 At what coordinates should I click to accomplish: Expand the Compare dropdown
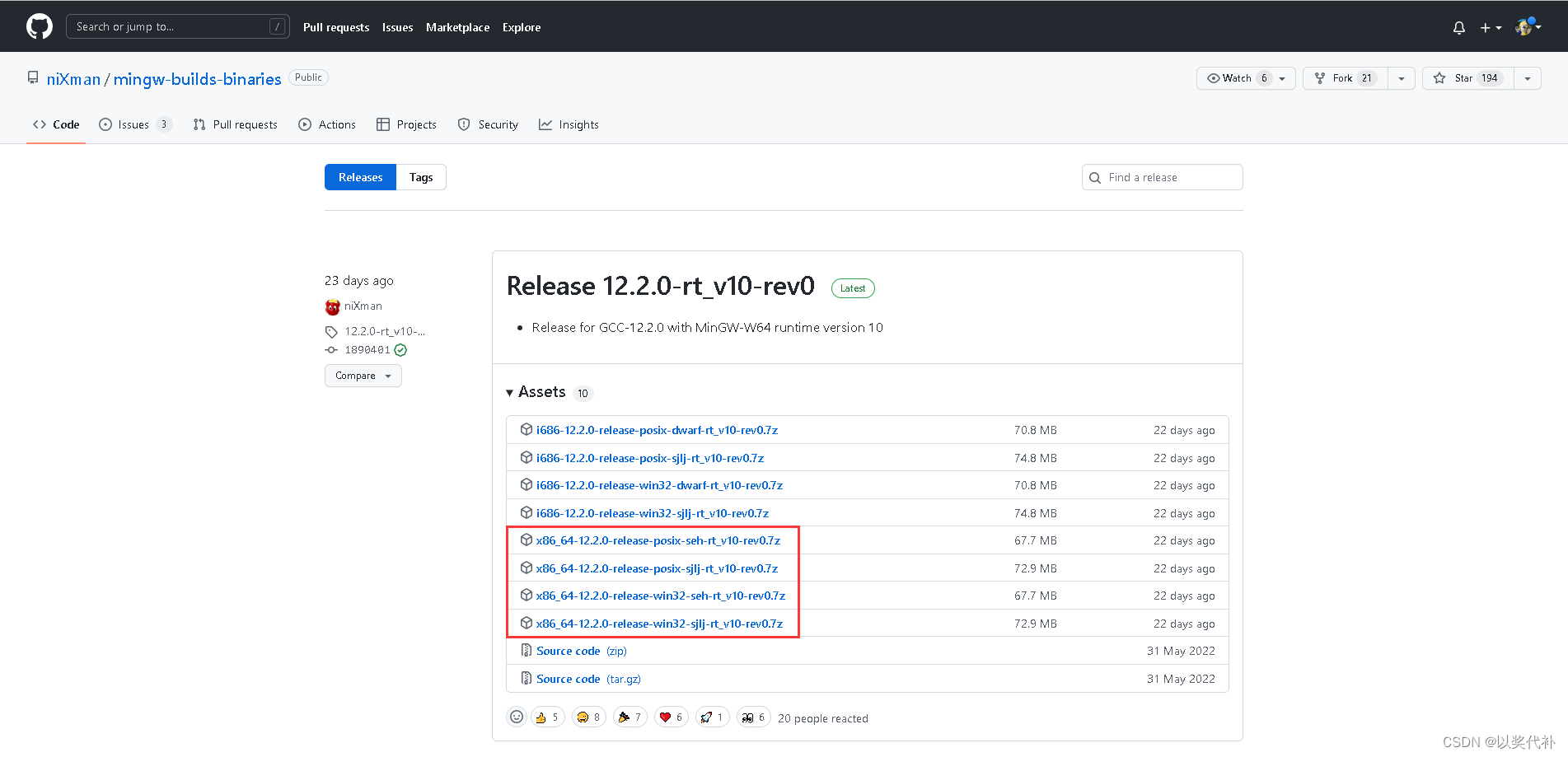(363, 376)
